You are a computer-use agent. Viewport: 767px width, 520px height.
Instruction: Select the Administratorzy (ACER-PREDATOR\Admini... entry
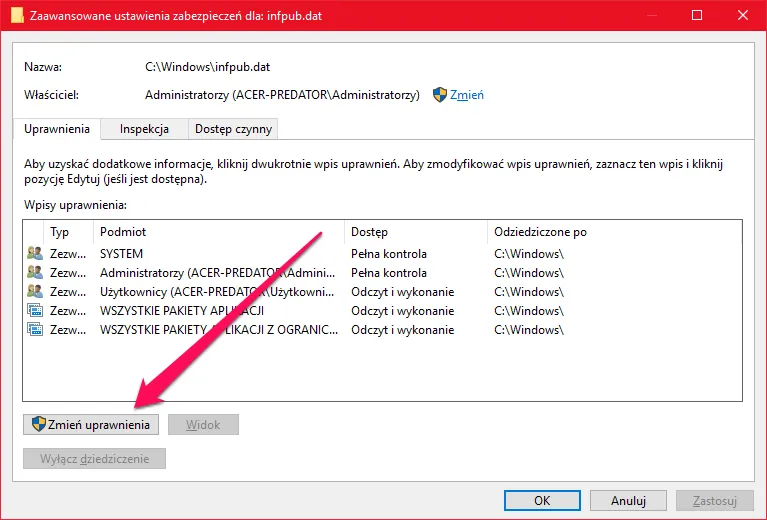382,272
